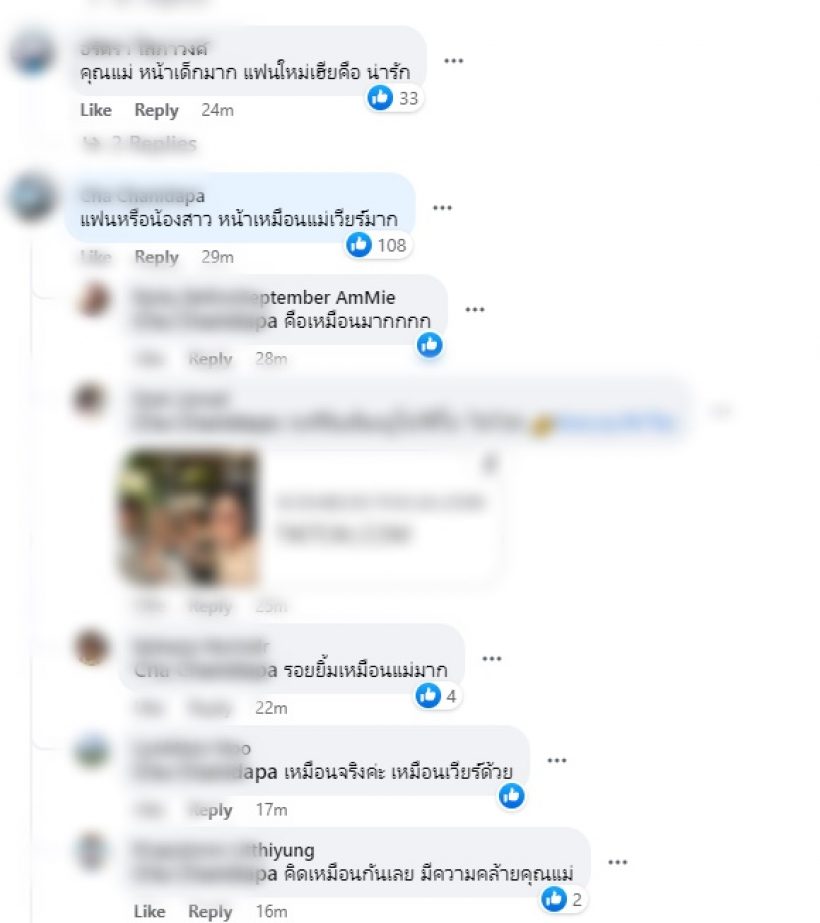Open three-dot menu on 22m-old reply
This screenshot has height=923, width=820.
(x=492, y=659)
